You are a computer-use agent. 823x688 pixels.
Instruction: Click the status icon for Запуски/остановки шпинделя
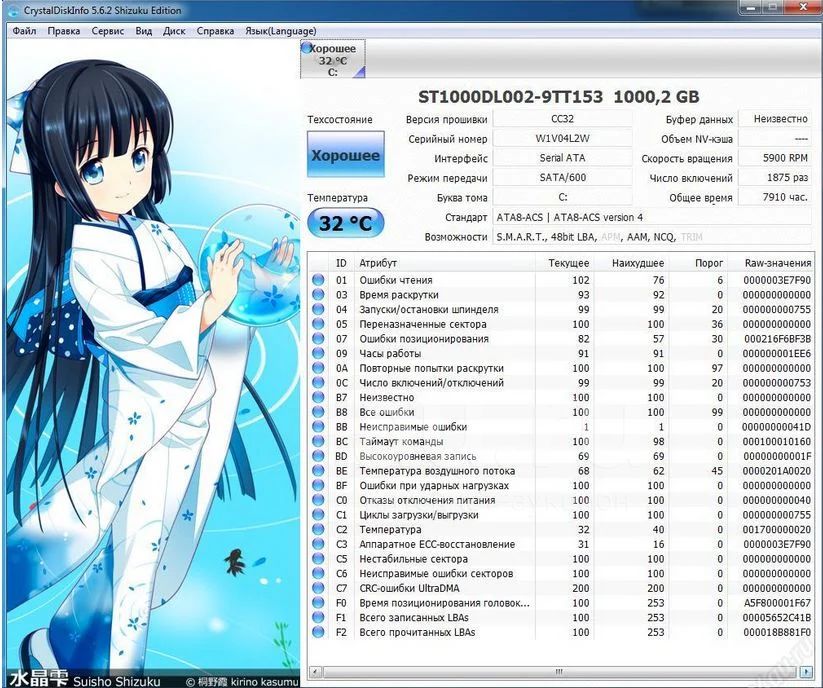click(318, 309)
